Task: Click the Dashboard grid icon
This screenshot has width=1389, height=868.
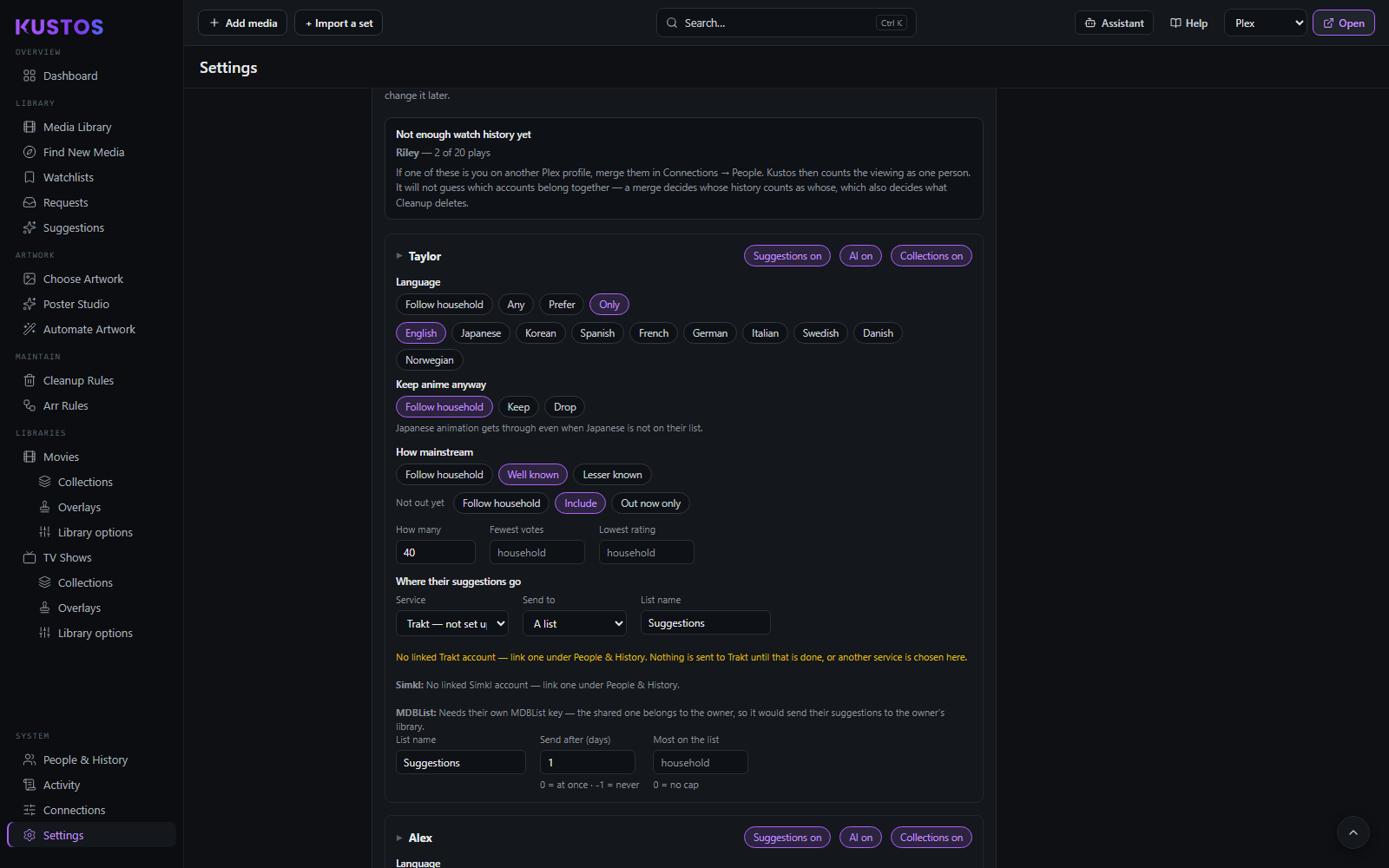Action: pyautogui.click(x=30, y=76)
